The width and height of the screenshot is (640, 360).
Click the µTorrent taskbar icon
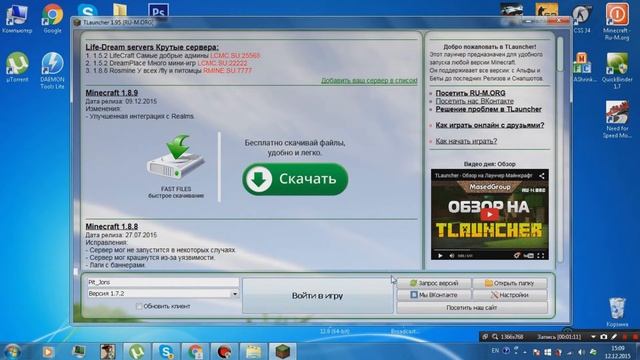pos(136,351)
